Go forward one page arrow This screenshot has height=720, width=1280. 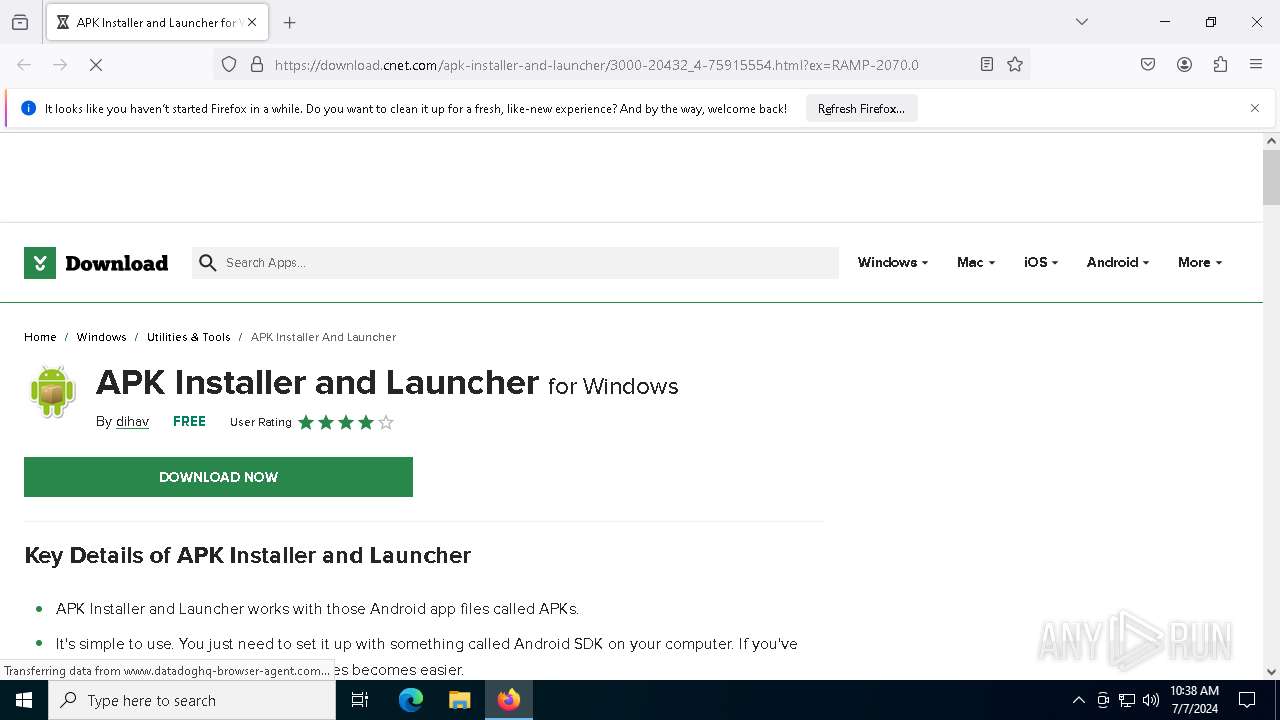[60, 65]
